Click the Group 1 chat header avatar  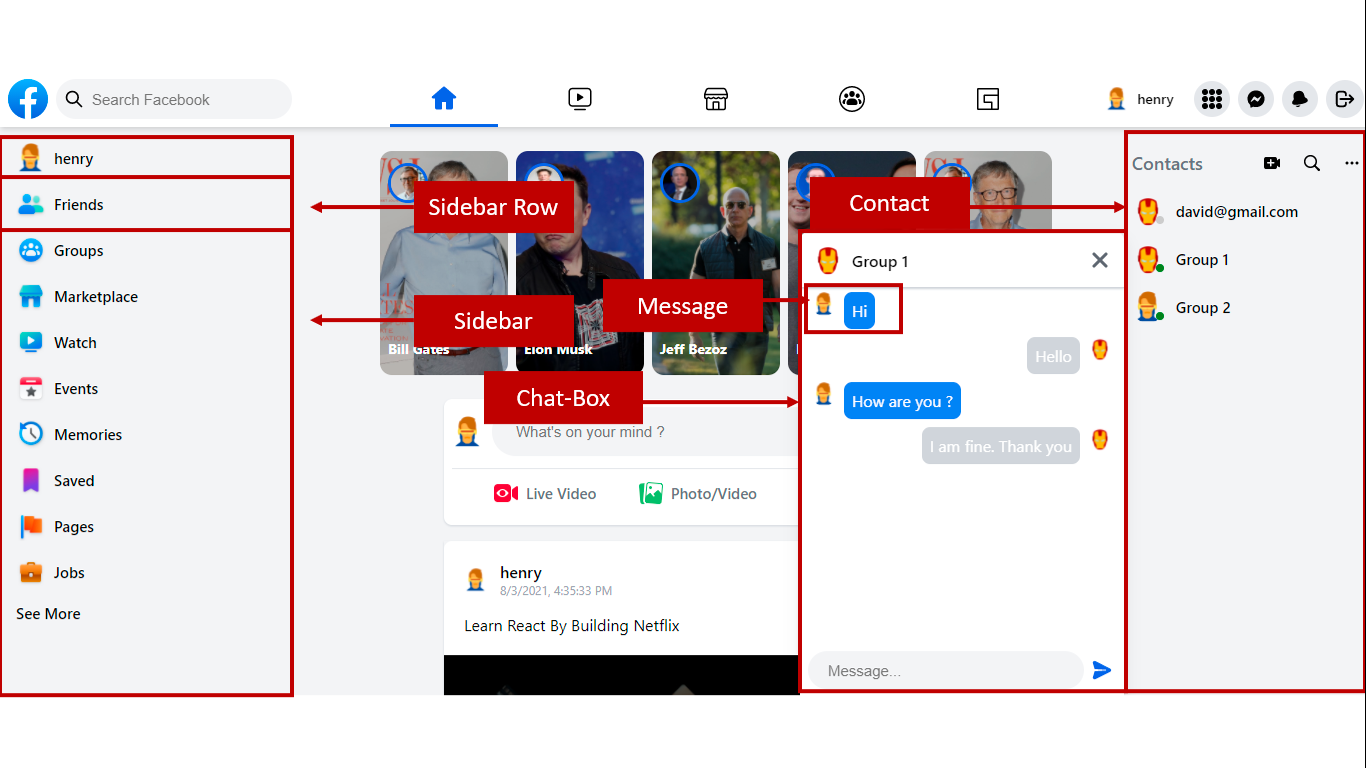tap(828, 261)
